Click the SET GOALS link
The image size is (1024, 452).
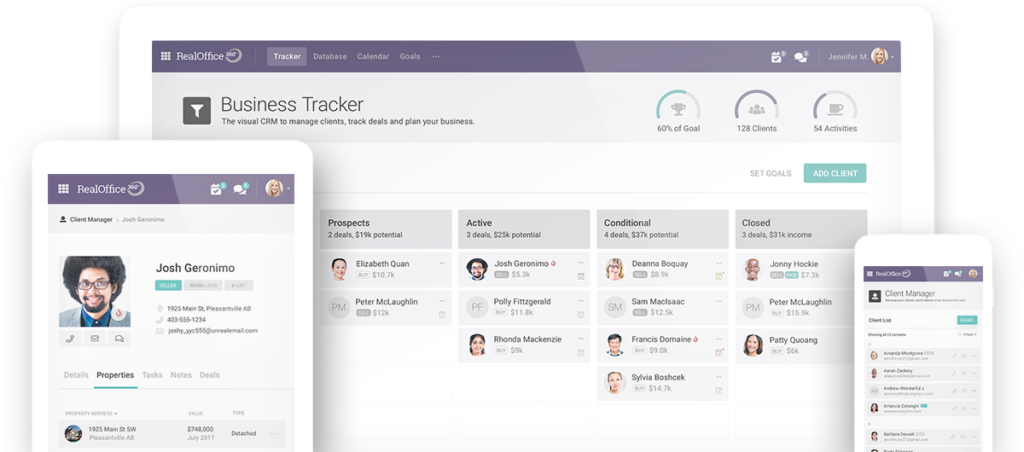(x=770, y=173)
